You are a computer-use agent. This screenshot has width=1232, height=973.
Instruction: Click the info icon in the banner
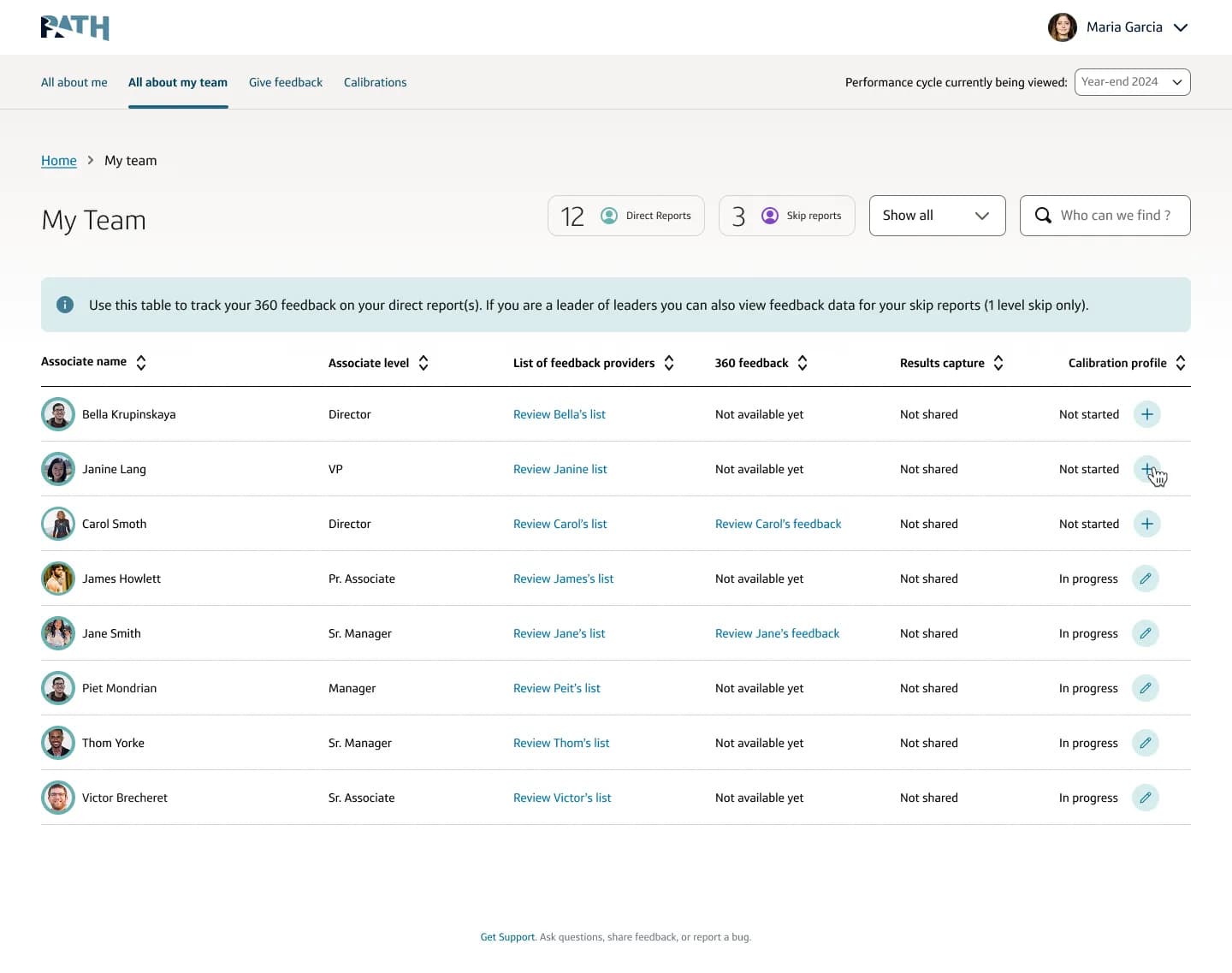click(x=65, y=305)
